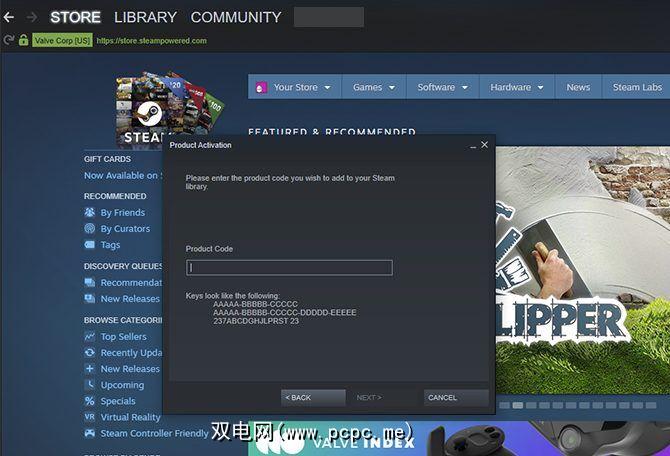
Task: Click the plus icon beside New Releases
Action: (90, 368)
